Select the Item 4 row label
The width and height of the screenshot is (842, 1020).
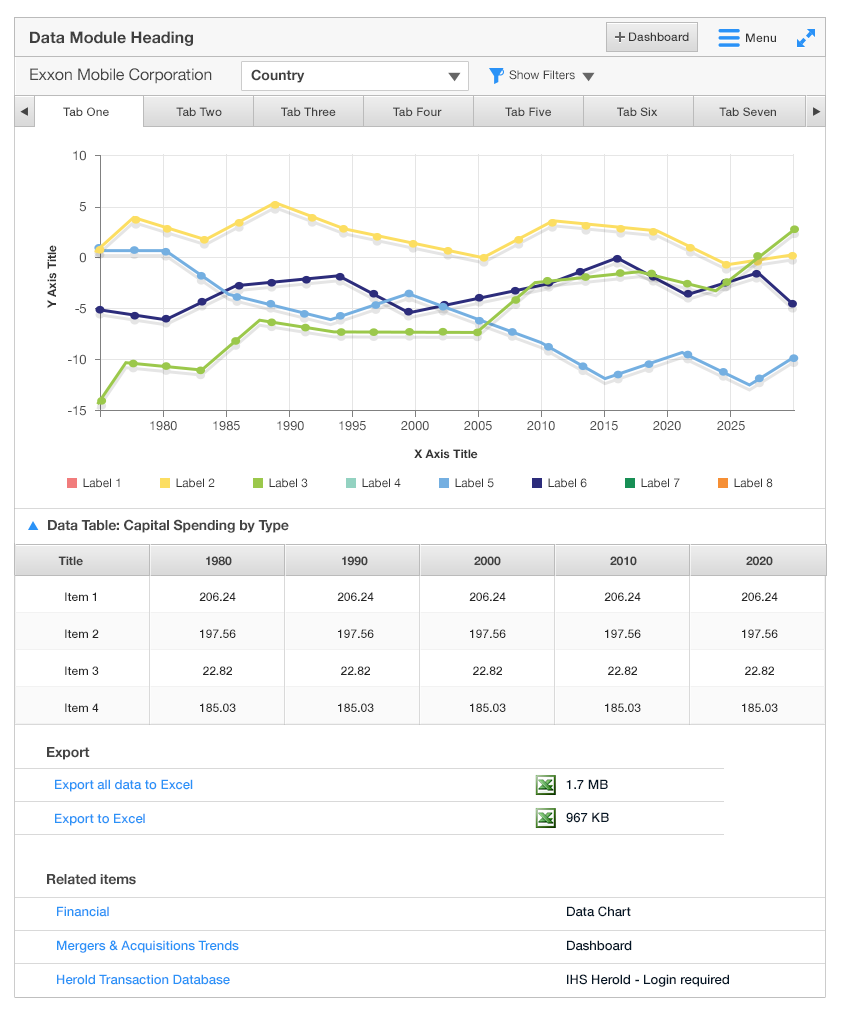point(81,708)
